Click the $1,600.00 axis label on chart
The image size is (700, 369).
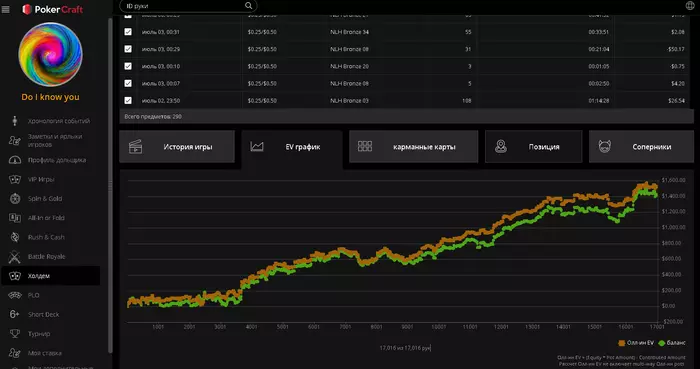[x=673, y=180]
